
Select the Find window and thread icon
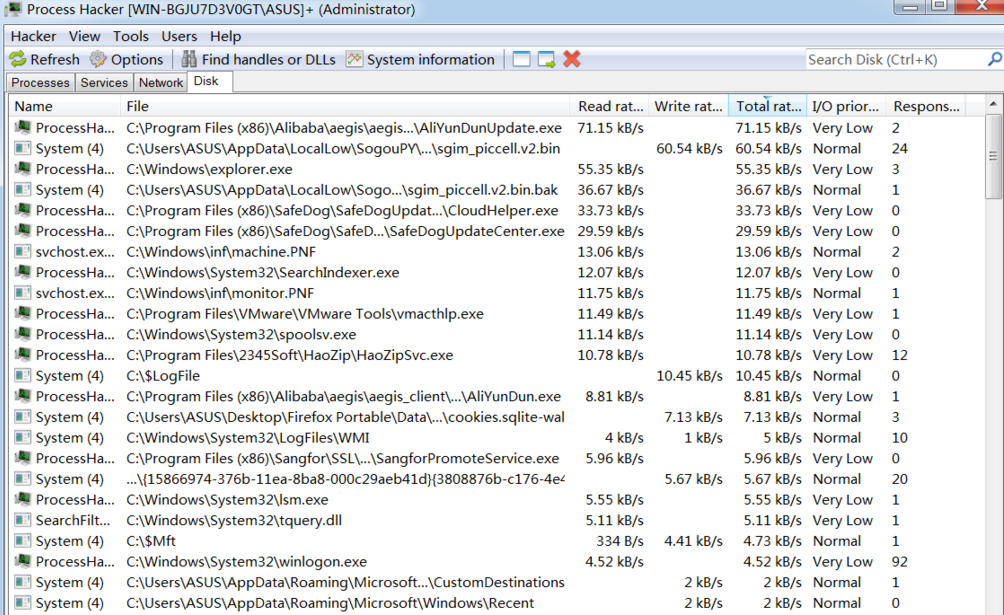coord(545,59)
